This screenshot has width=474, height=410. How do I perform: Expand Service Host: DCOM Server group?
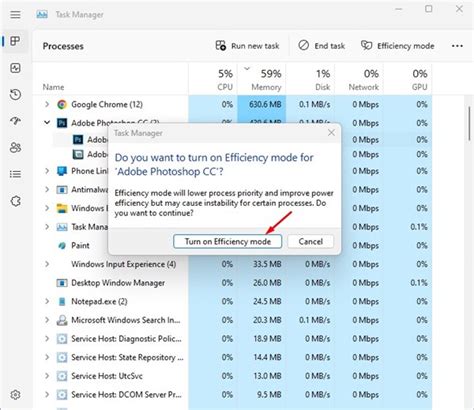pos(47,395)
